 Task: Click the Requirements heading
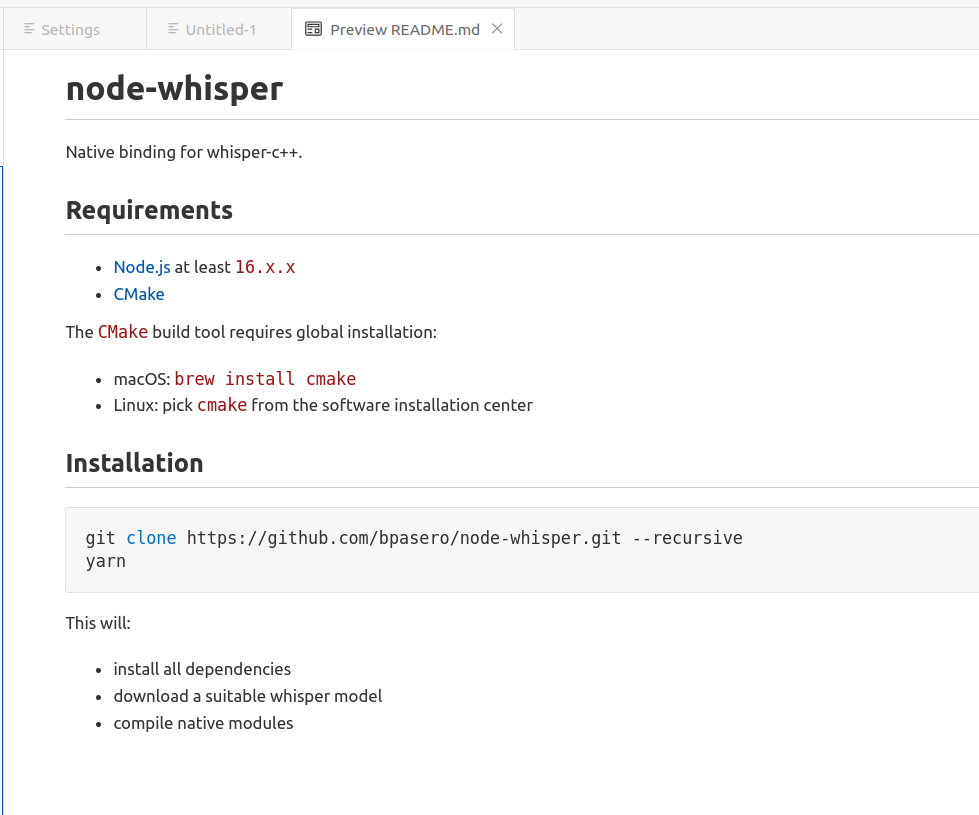[x=149, y=210]
